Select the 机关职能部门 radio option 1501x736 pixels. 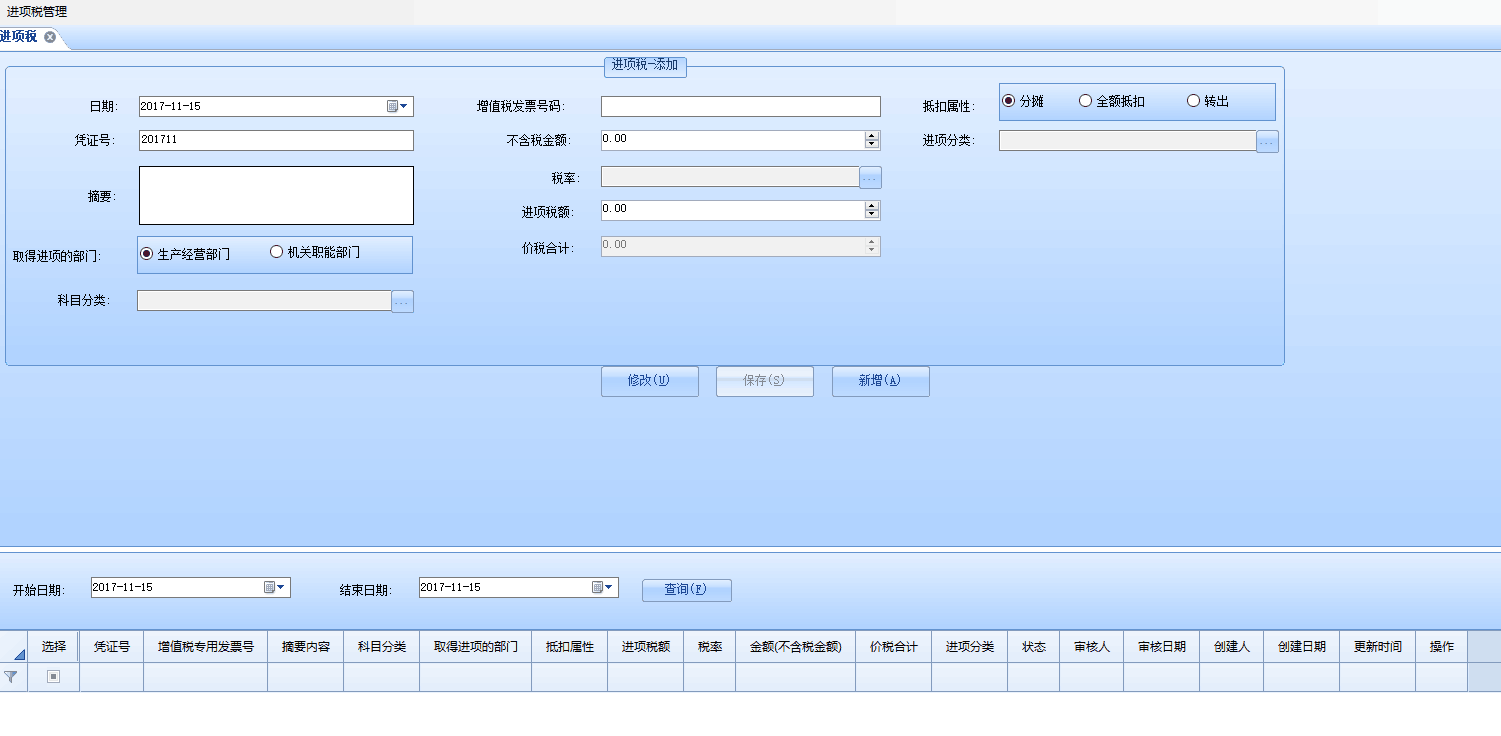[277, 253]
